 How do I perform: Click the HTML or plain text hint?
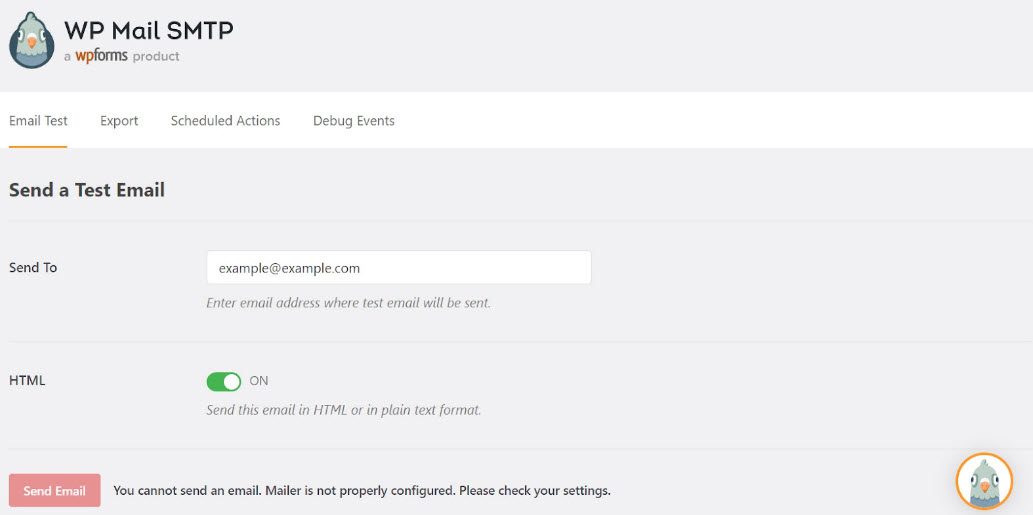point(344,410)
